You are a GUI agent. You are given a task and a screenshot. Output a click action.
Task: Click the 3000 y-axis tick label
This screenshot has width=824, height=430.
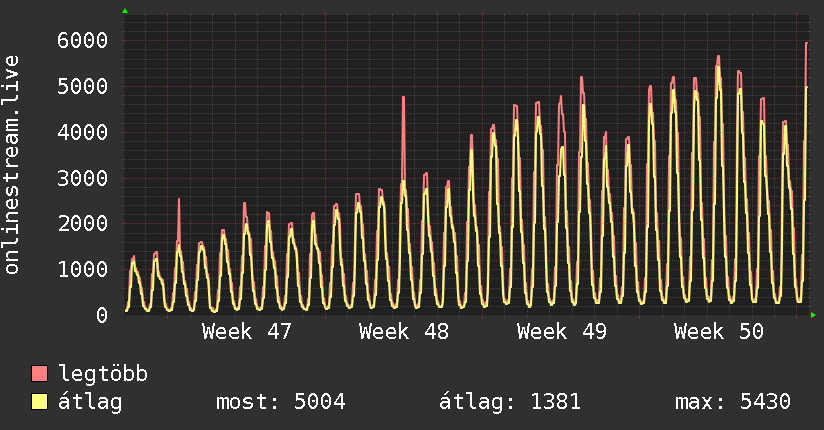(81, 178)
